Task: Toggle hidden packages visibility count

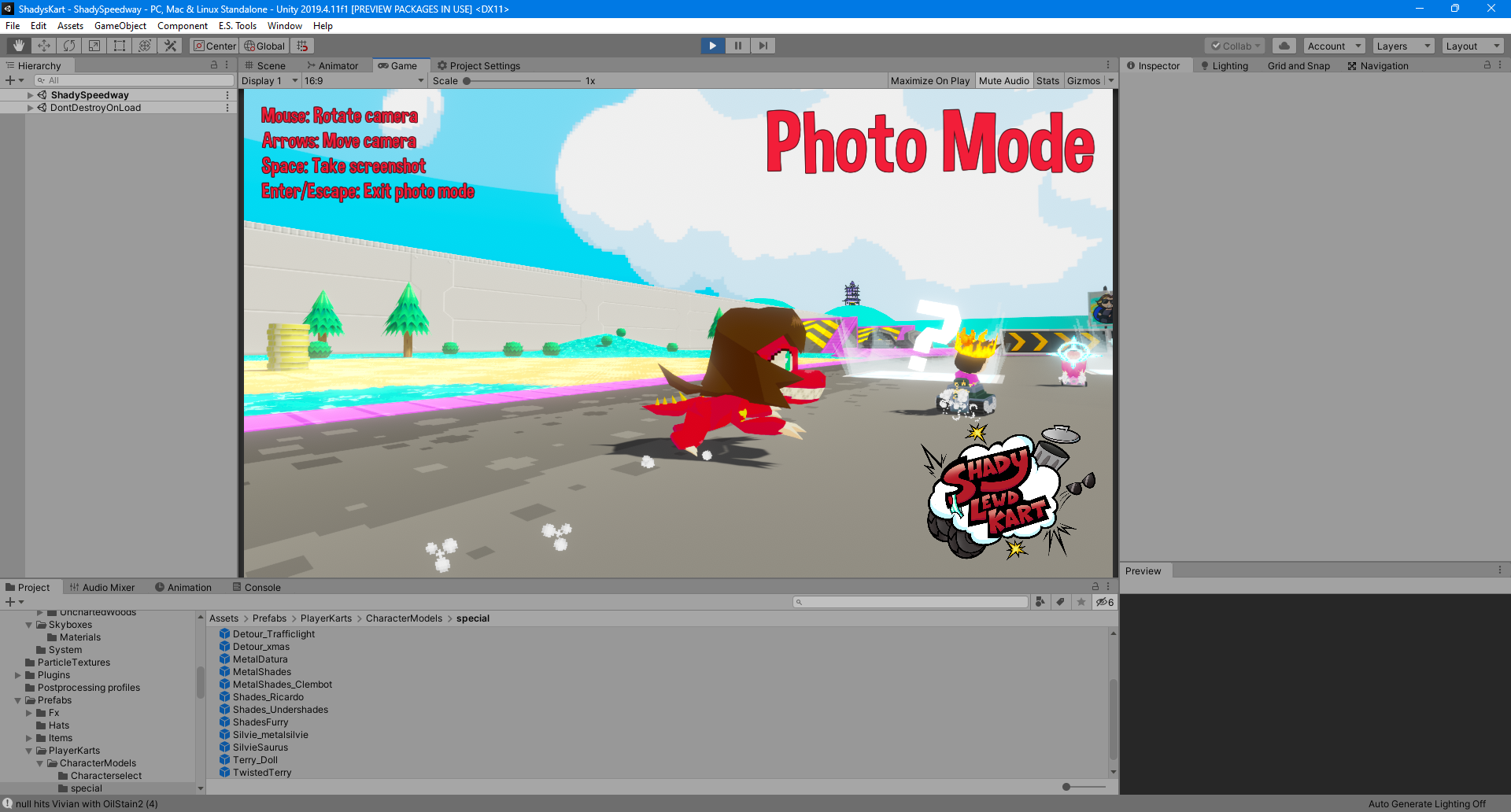Action: (1105, 602)
